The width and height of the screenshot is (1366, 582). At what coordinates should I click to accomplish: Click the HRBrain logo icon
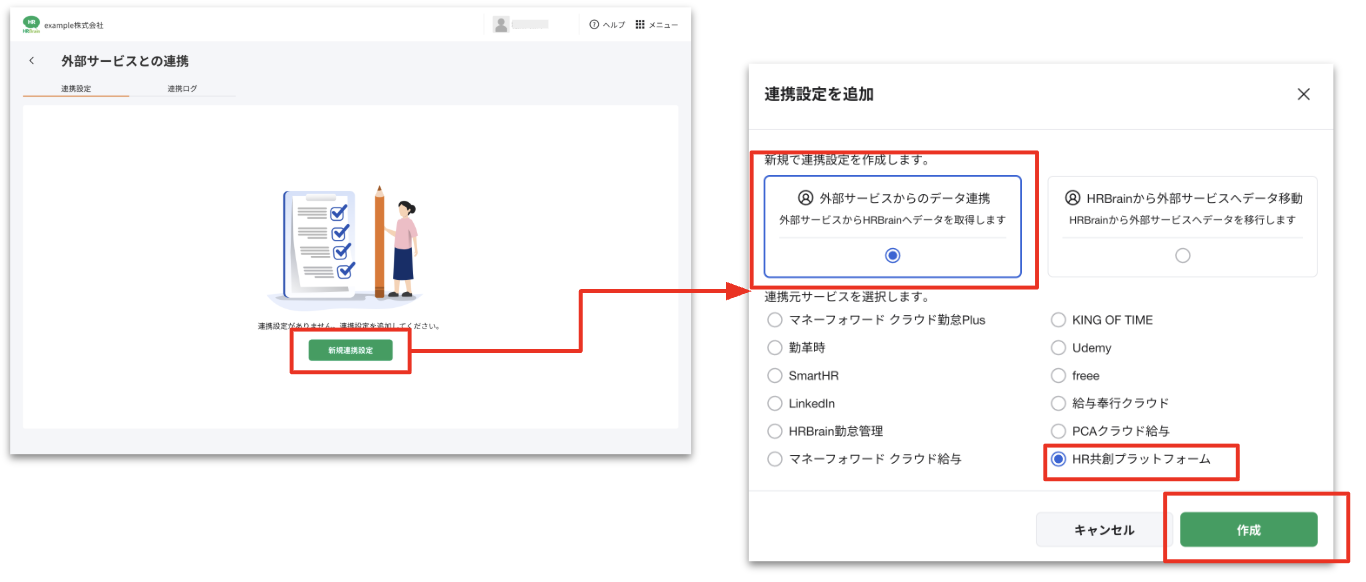(30, 24)
